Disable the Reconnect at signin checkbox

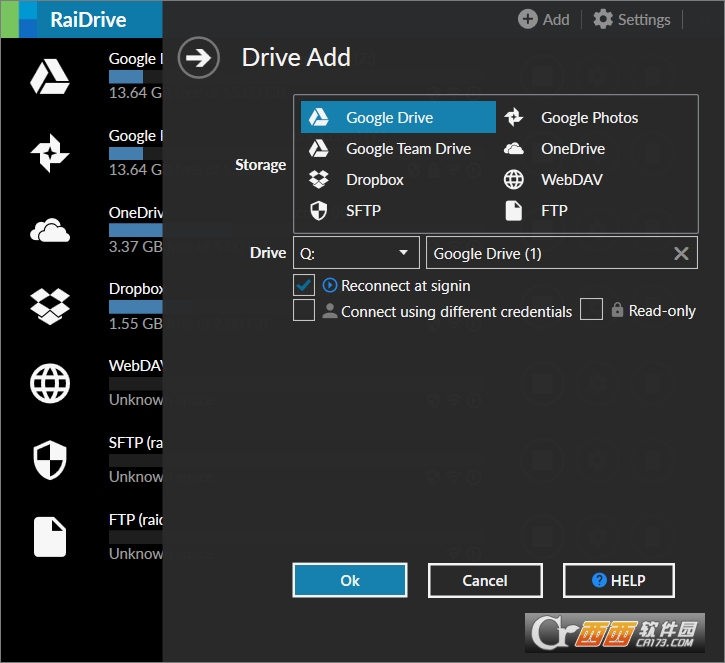click(x=304, y=285)
